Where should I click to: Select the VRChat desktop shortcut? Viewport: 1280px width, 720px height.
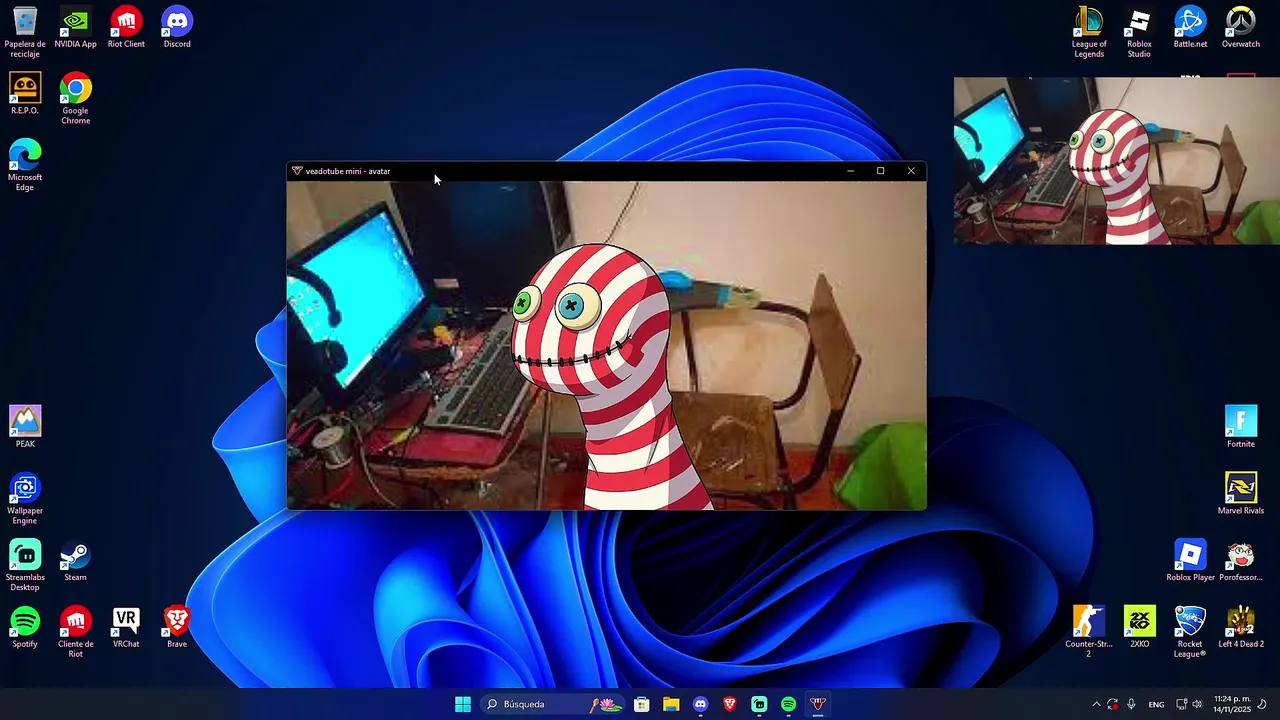(x=126, y=627)
